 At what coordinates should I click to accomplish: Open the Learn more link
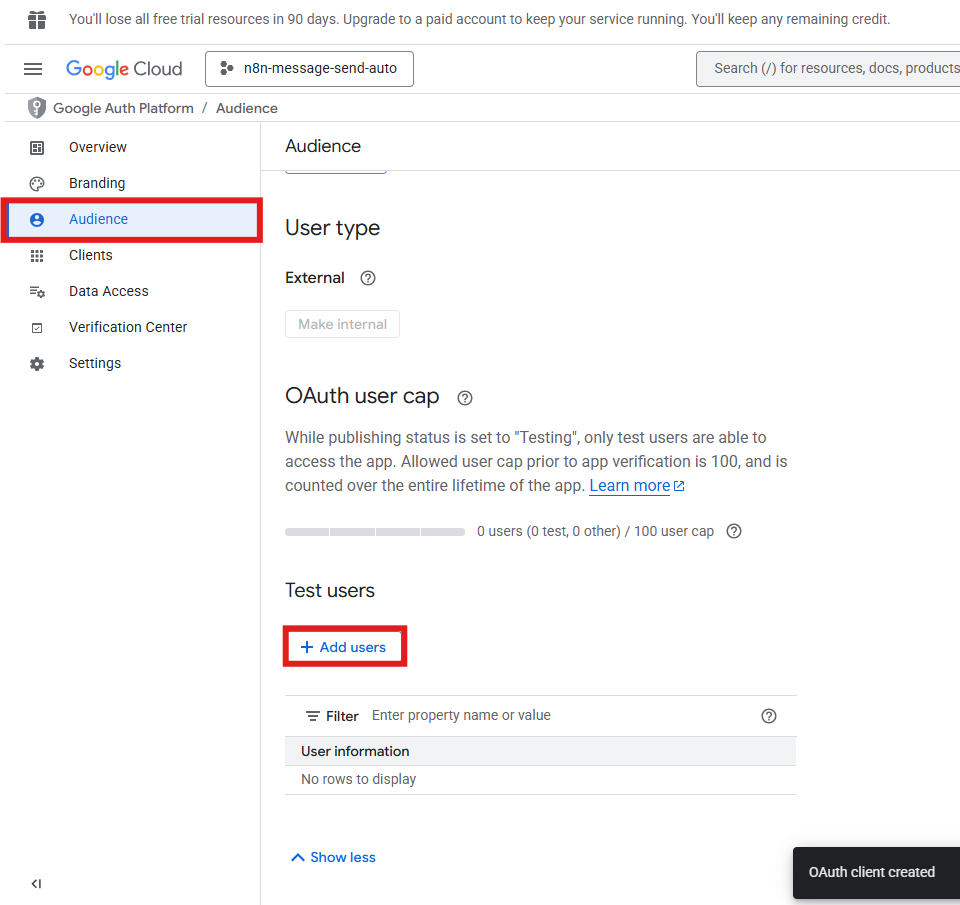tap(630, 485)
